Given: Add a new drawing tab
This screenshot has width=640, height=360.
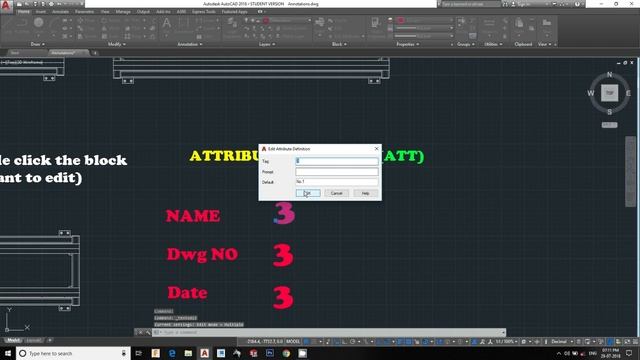Looking at the screenshot, I should pyautogui.click(x=95, y=53).
